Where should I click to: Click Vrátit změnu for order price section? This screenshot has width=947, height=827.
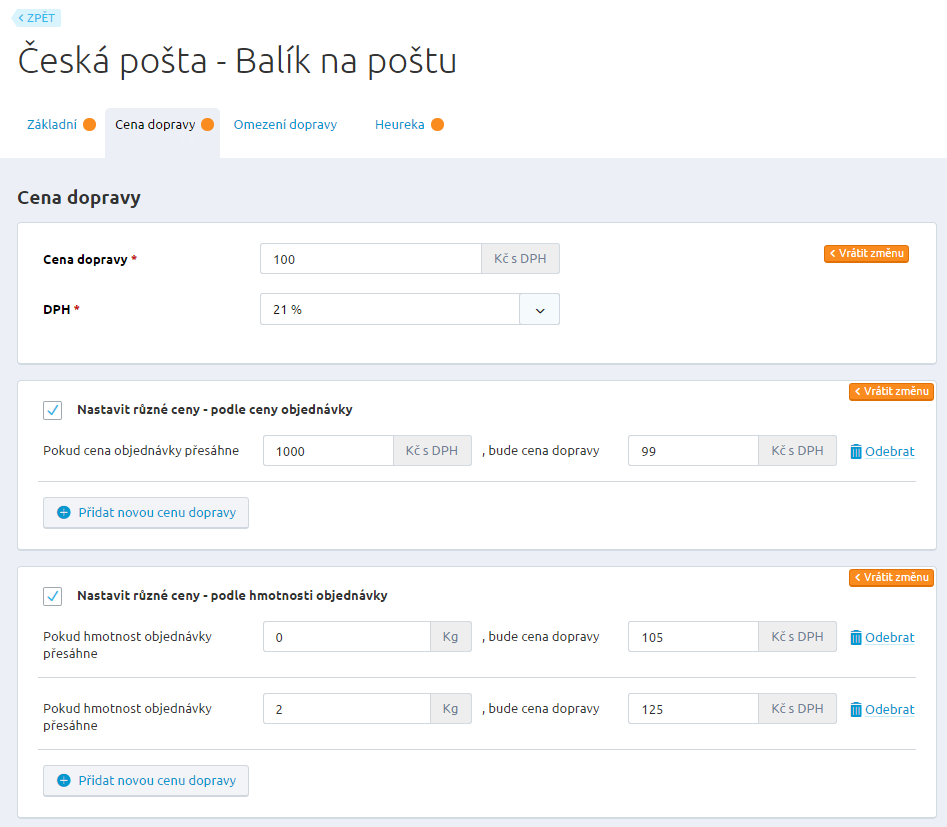point(891,391)
